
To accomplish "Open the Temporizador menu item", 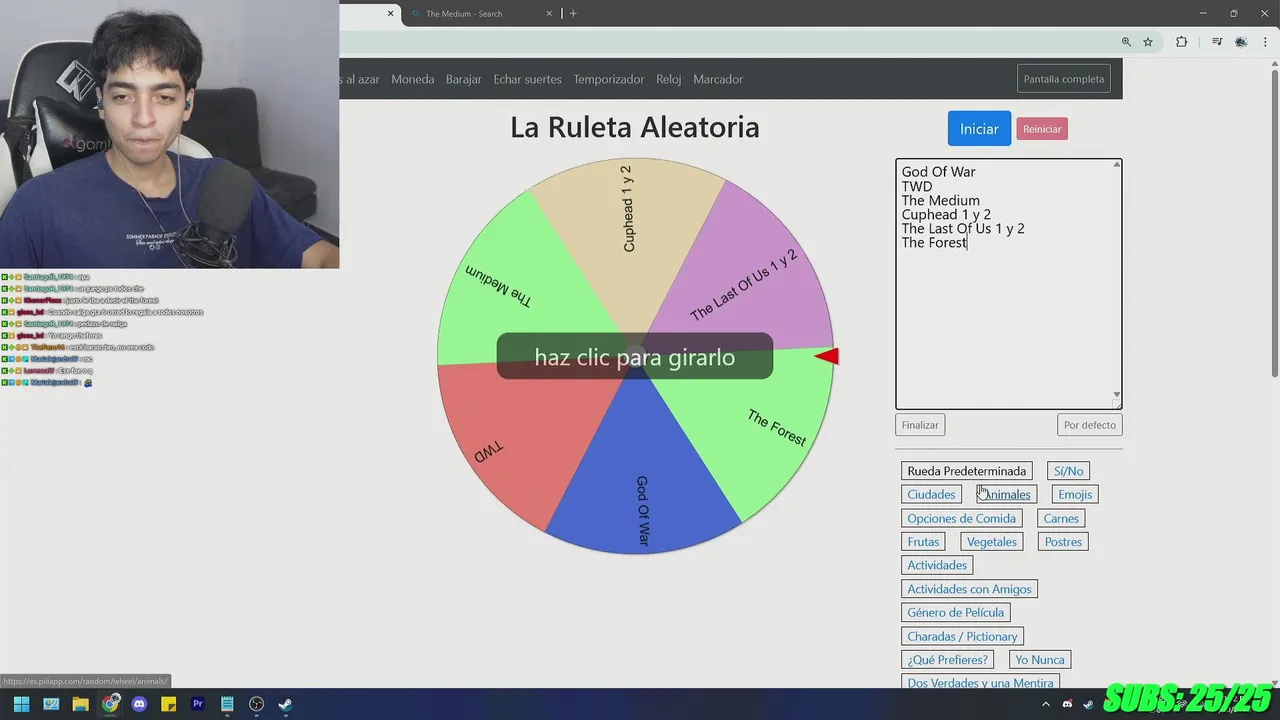I will [609, 79].
